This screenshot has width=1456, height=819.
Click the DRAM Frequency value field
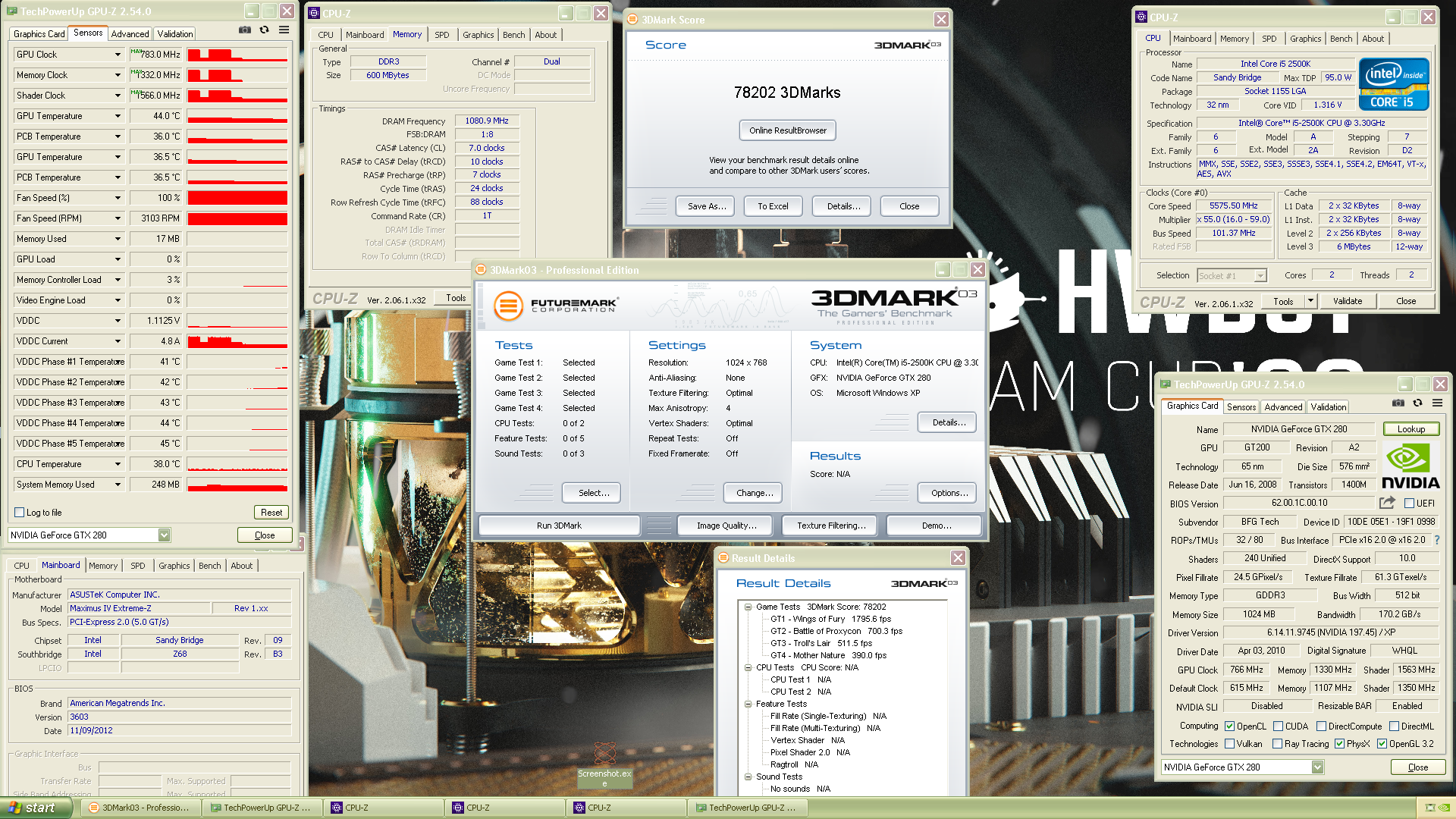coord(487,121)
